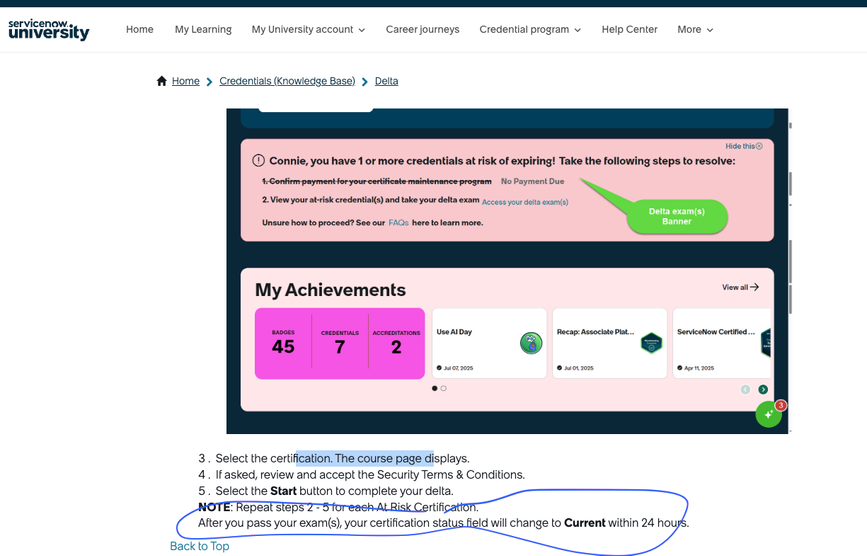Open Help Center nav item
867x556 pixels.
click(x=629, y=29)
